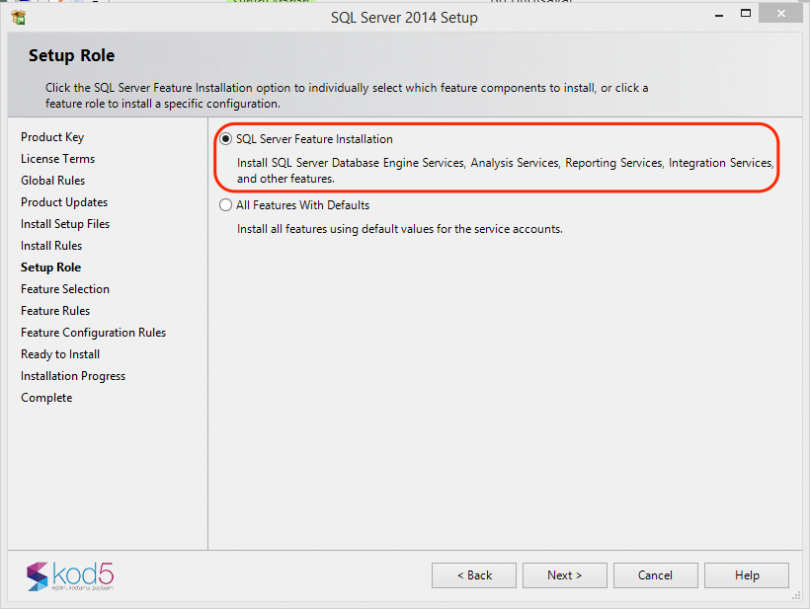Go to Feature Selection step

tap(65, 289)
